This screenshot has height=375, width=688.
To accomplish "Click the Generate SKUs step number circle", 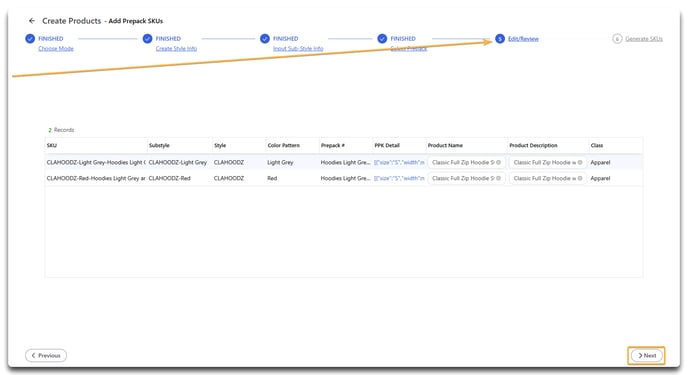I will point(617,39).
